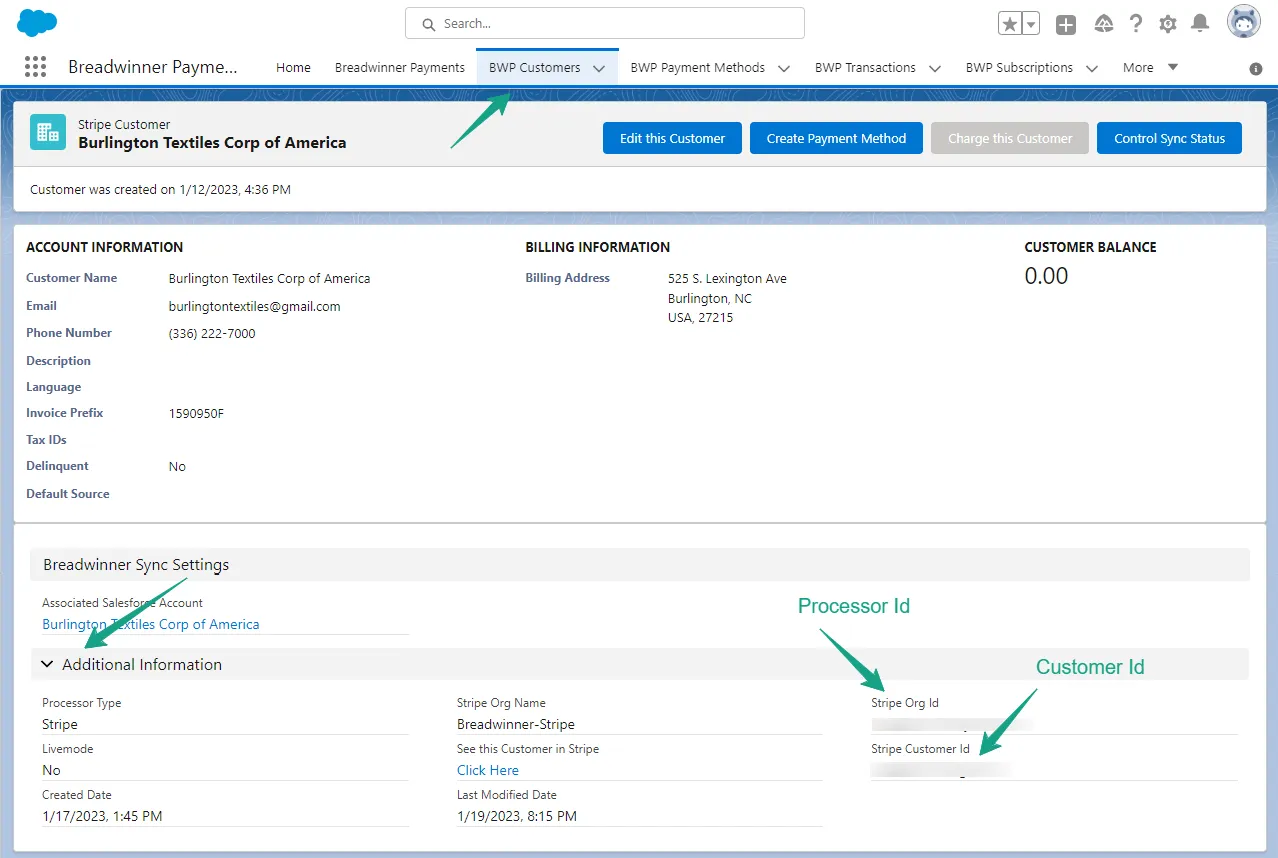Open the Setup gear icon
1278x858 pixels.
(1168, 24)
